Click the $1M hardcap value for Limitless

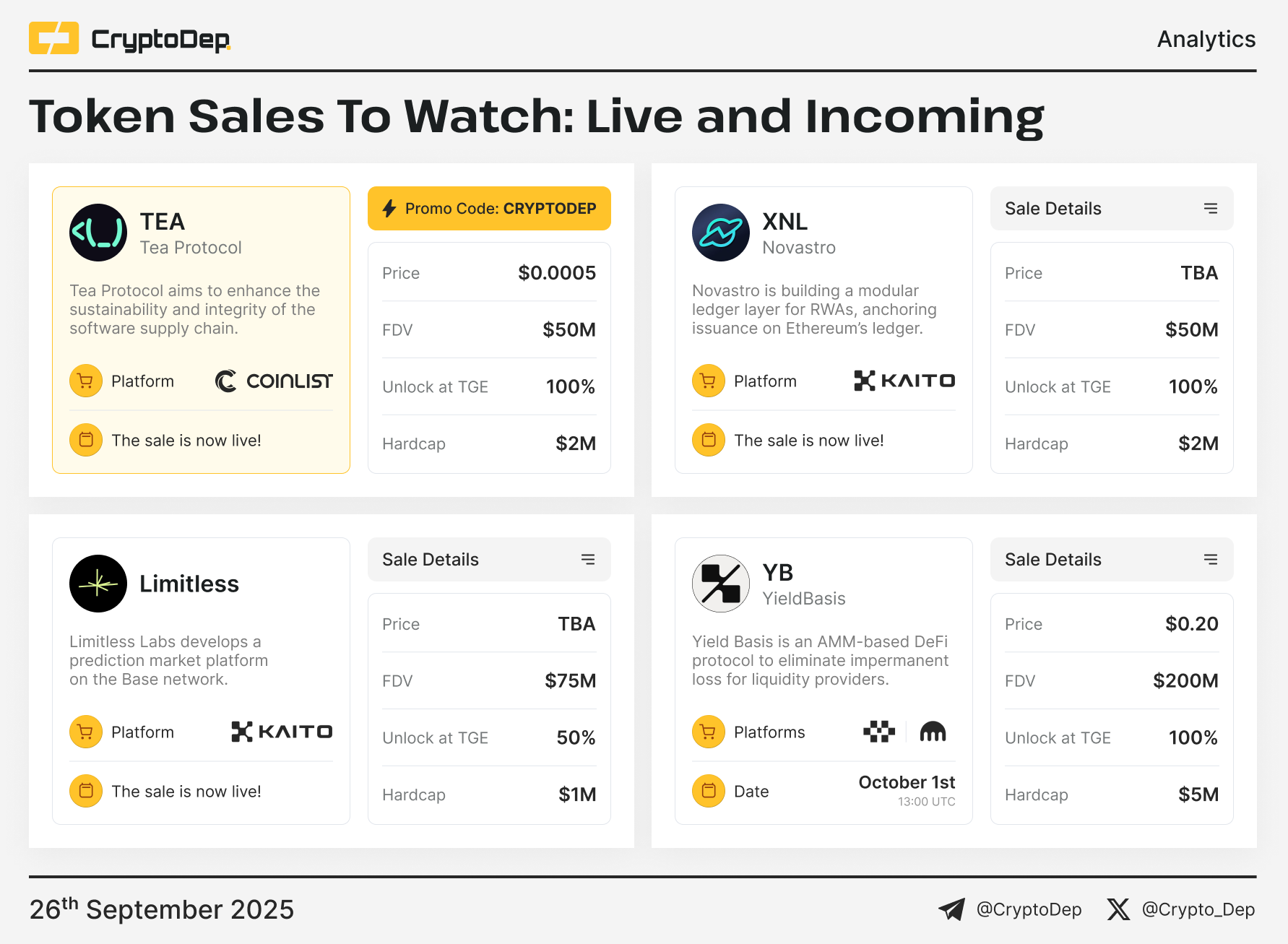coord(577,794)
